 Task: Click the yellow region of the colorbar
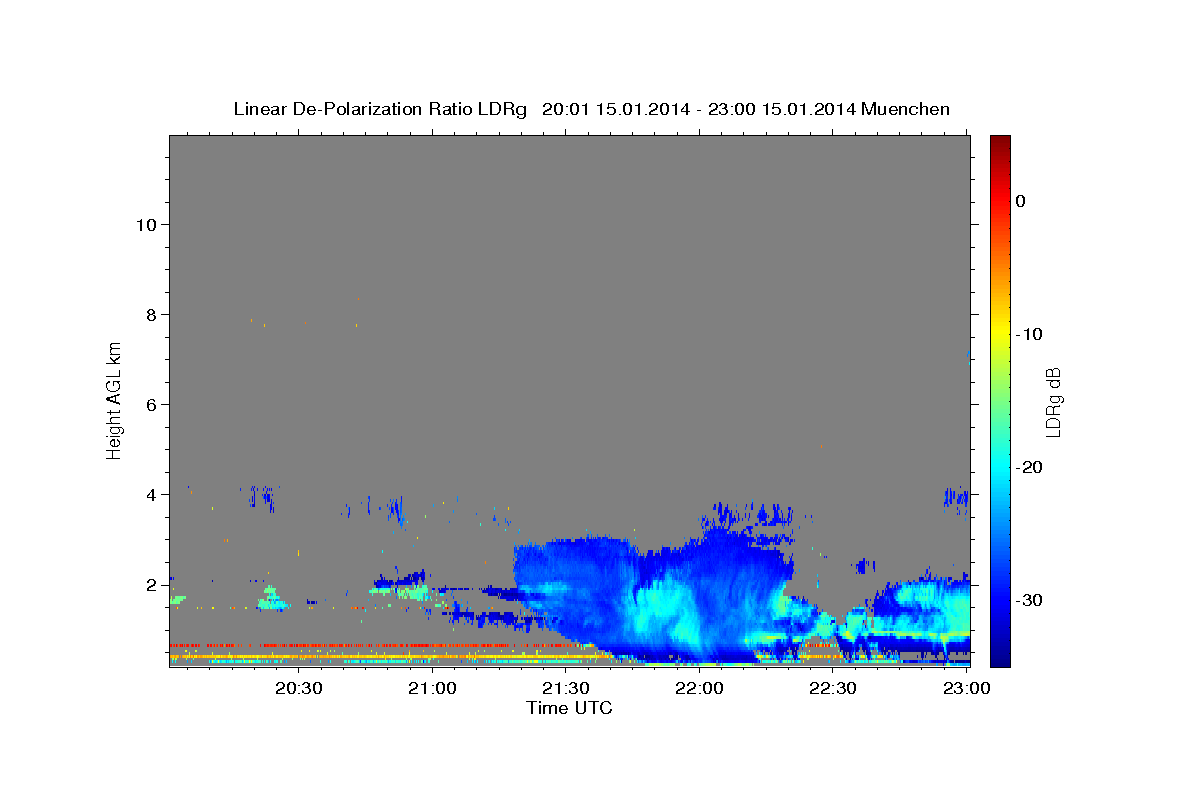click(x=1000, y=330)
